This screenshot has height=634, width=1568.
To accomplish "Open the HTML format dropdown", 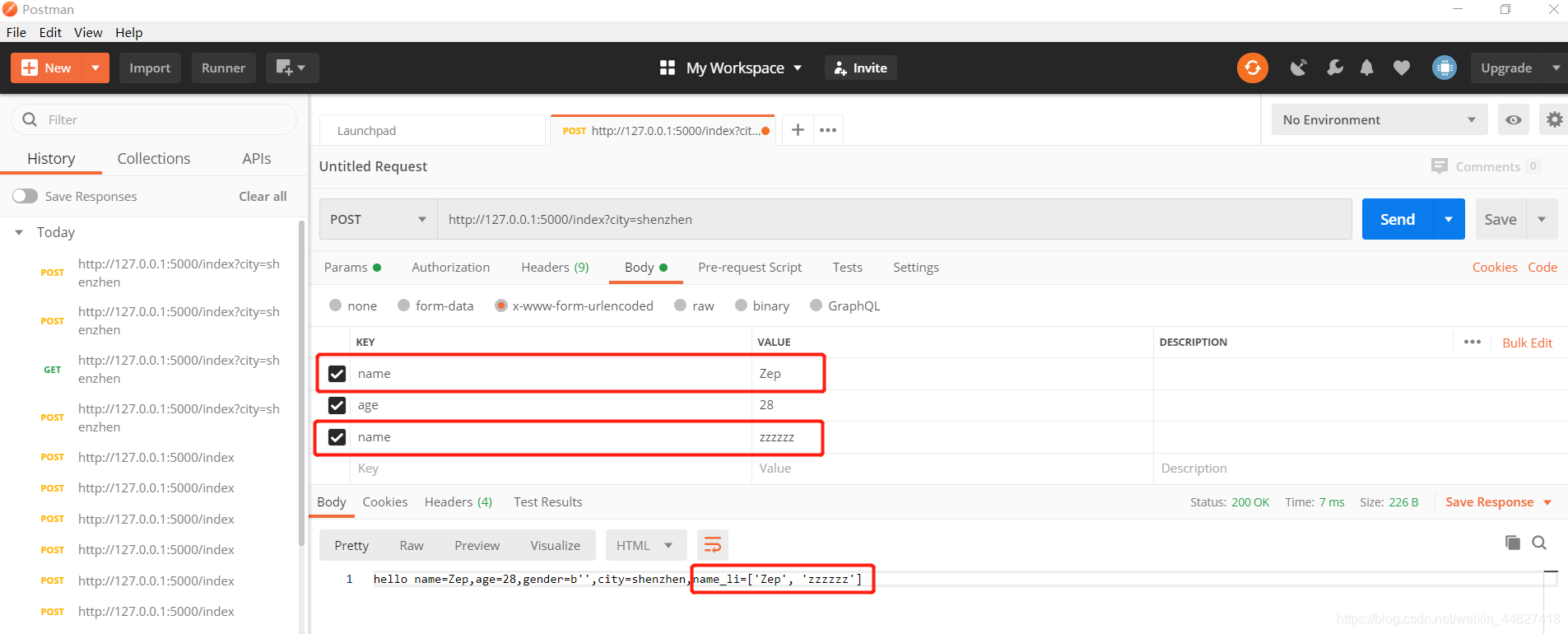I will coord(644,545).
